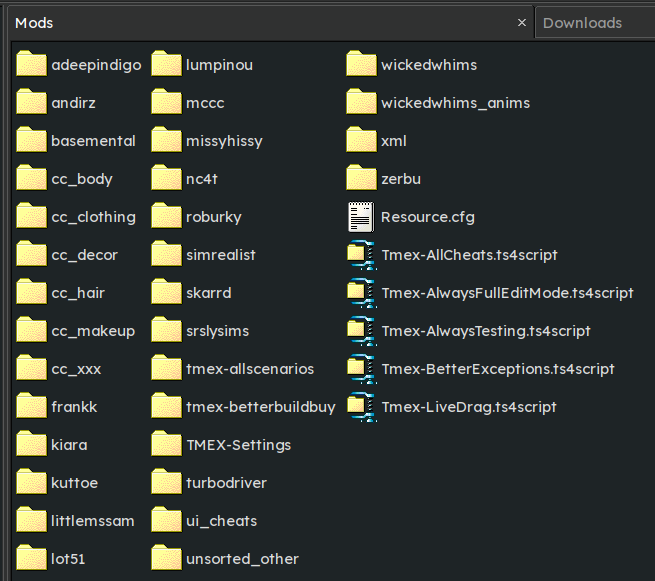
Task: Select the cc_body folder icon
Action: 31,178
